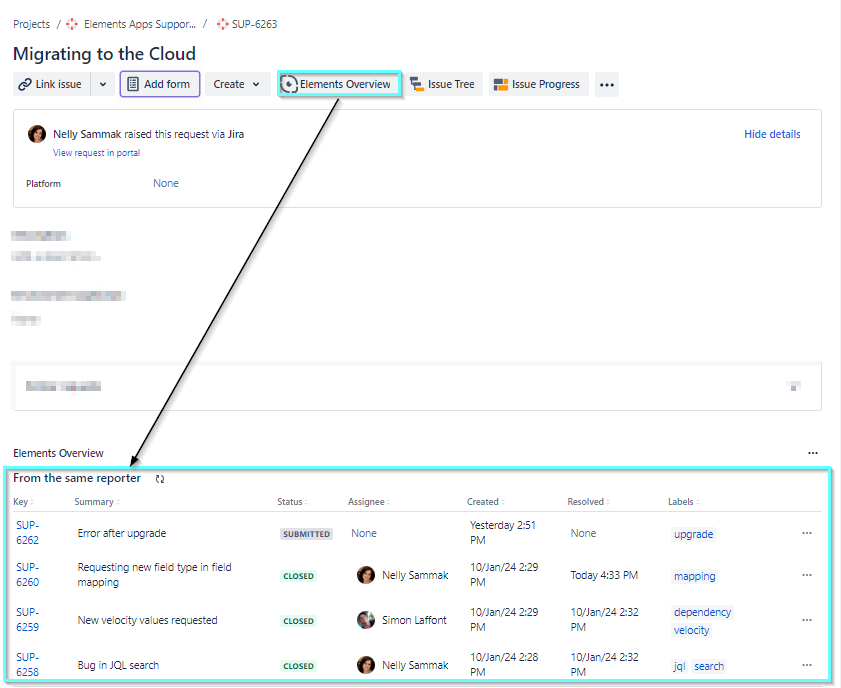Select the velocity label tag
Screen dimensions: 841x688
click(x=691, y=630)
